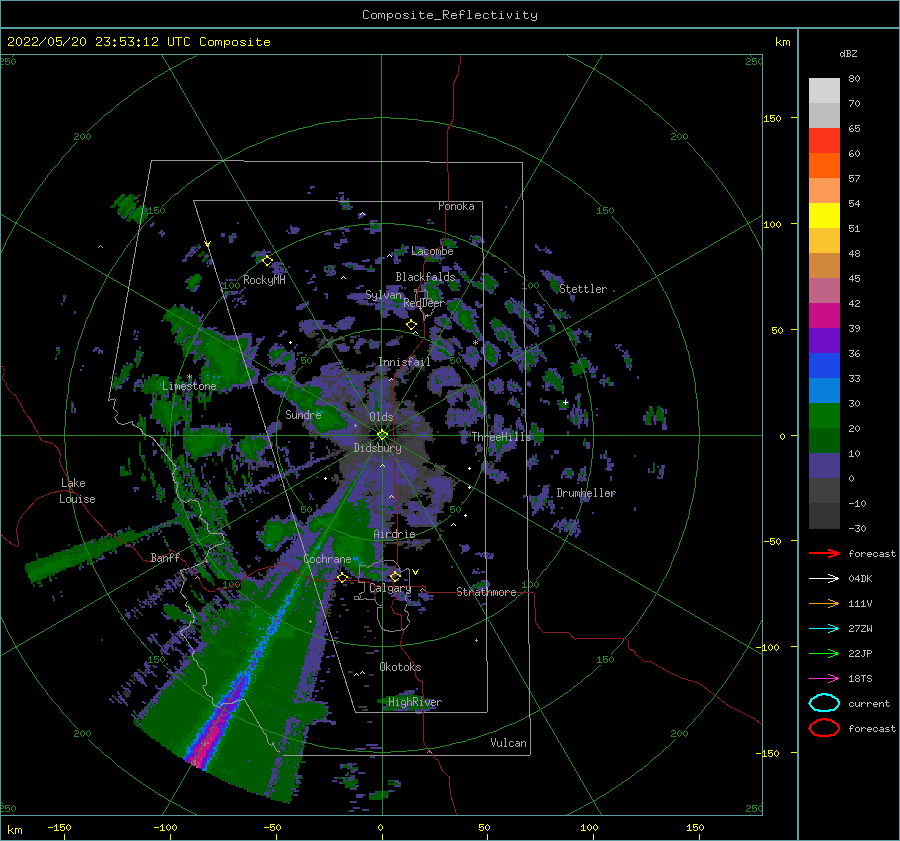900x841 pixels.
Task: Click the yellow diamond marker below RedDeer
Action: coord(411,325)
